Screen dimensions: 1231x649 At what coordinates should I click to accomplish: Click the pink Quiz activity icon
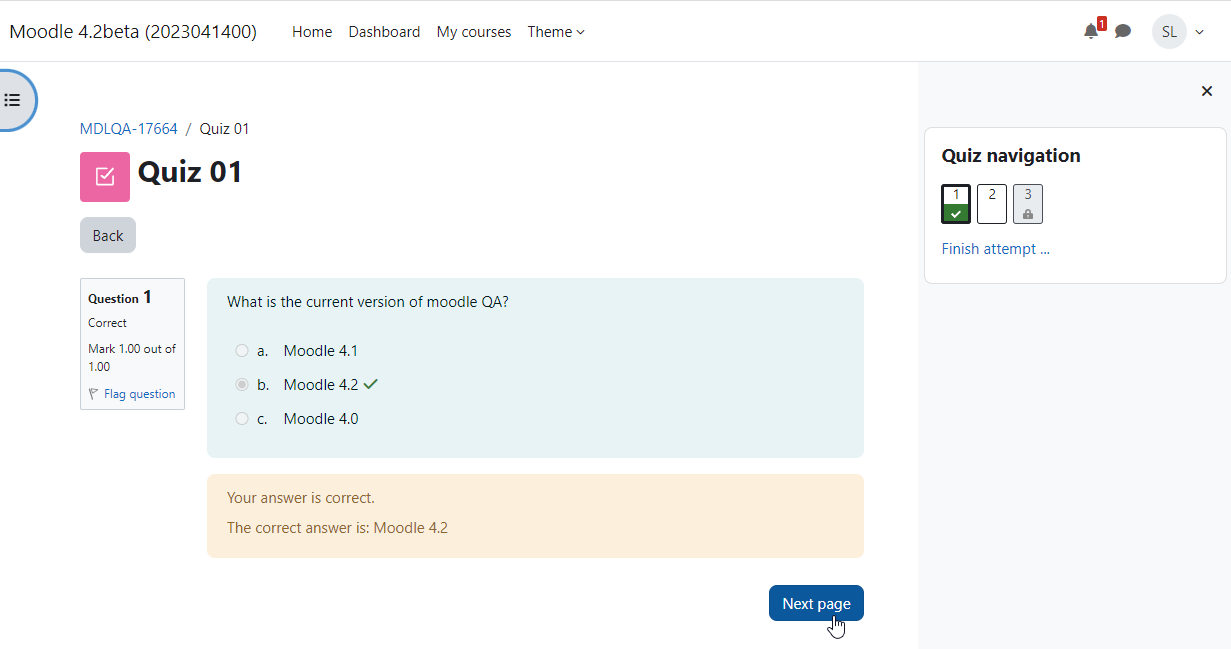click(x=105, y=177)
